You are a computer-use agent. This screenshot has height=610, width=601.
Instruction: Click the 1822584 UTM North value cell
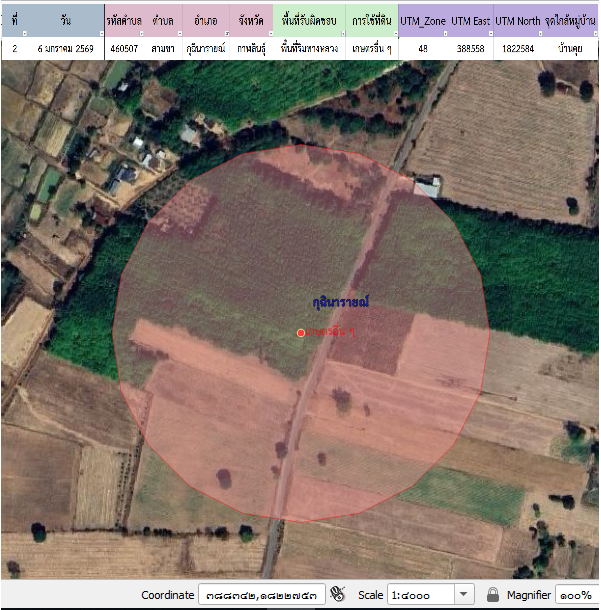[x=518, y=48]
